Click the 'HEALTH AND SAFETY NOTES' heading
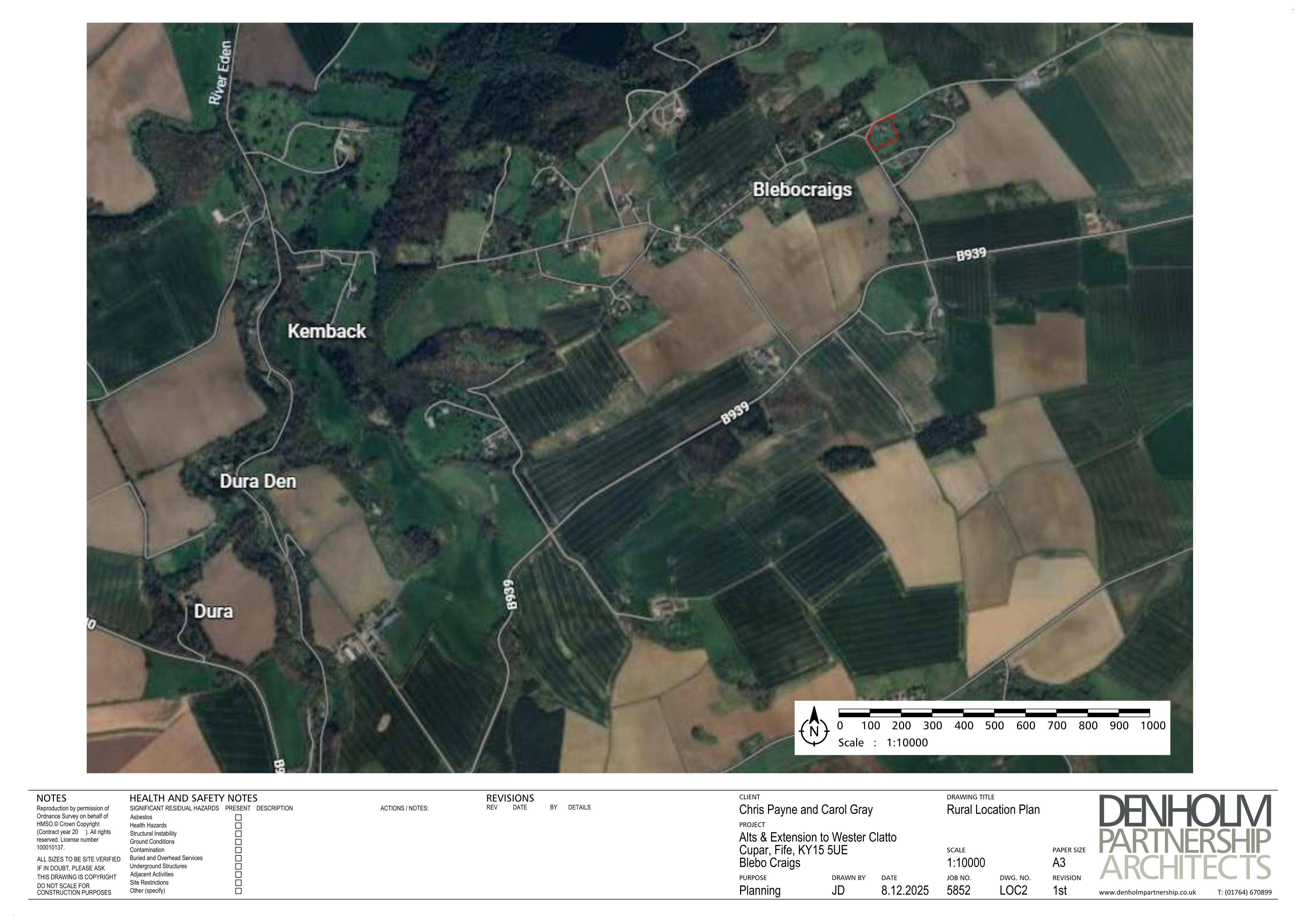Screen dimensions: 1307x924 point(194,798)
